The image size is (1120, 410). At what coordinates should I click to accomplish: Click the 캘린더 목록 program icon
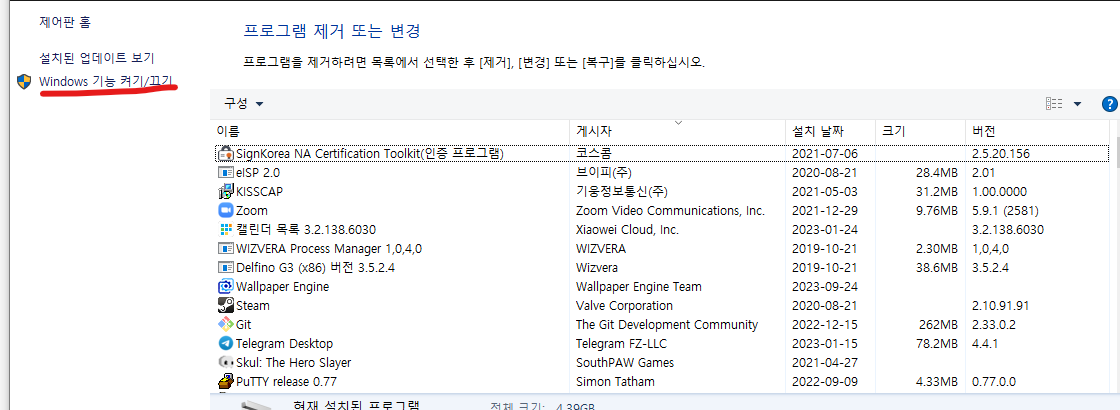(226, 229)
